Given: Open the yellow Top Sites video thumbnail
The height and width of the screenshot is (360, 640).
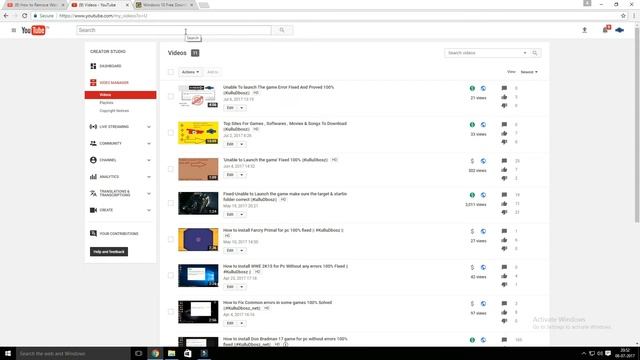Looking at the screenshot, I should click(x=198, y=133).
